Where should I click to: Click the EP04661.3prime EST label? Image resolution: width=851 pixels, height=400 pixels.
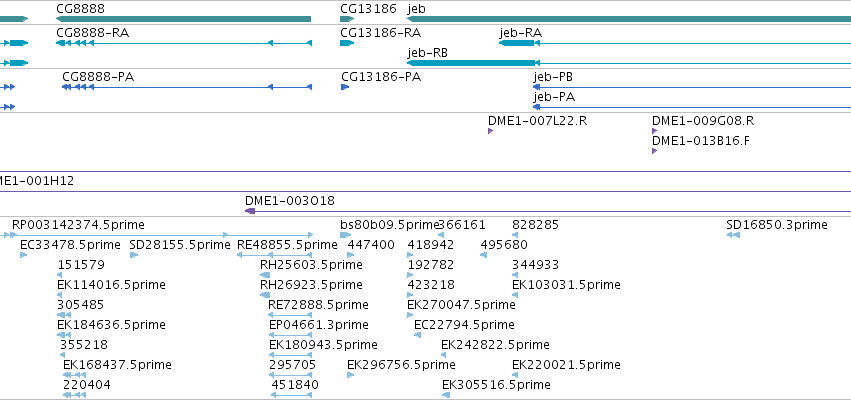tap(319, 325)
